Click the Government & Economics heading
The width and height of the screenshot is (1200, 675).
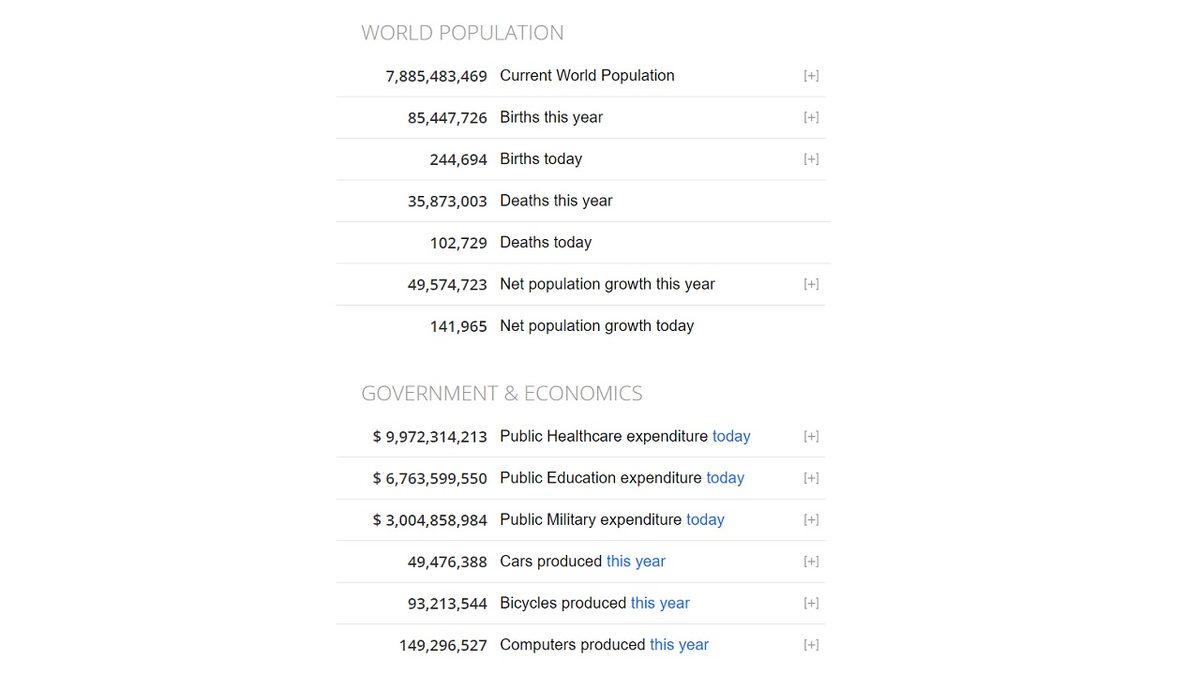(x=501, y=393)
